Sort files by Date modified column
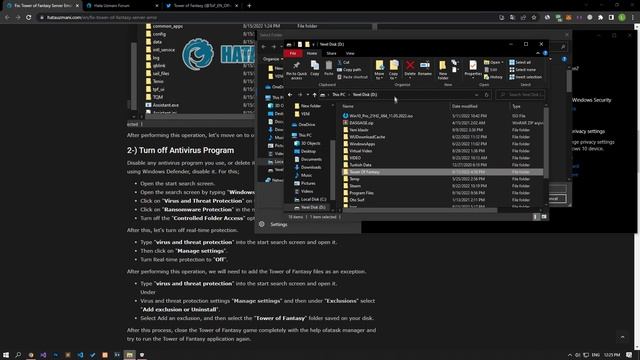 (464, 106)
